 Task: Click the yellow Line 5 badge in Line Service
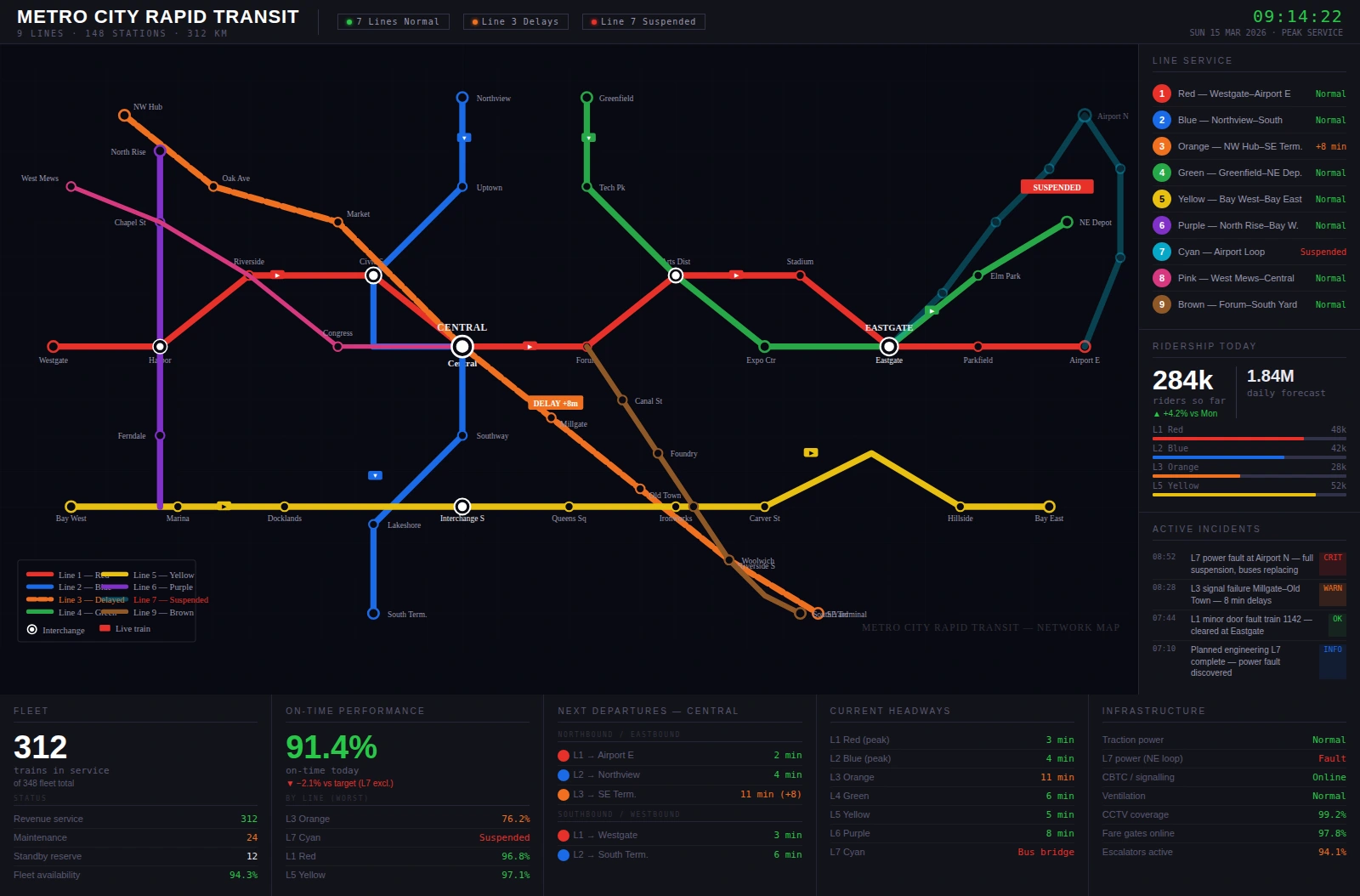coord(1161,199)
